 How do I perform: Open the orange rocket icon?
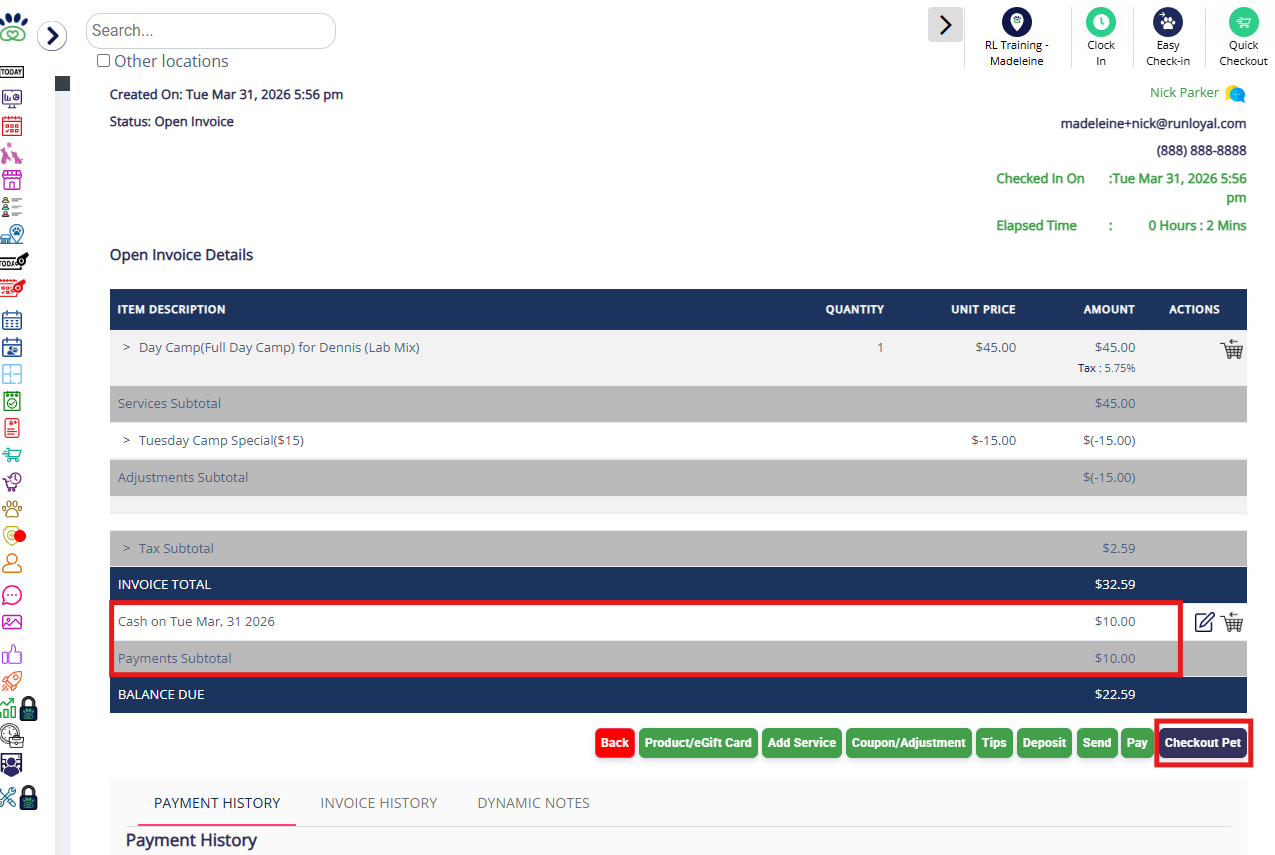12,682
